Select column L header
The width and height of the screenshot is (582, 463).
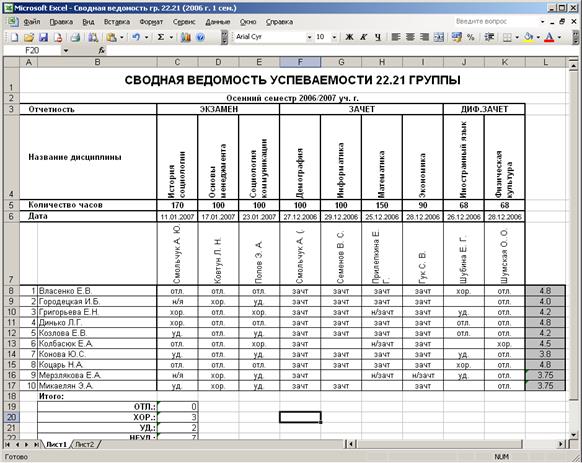pyautogui.click(x=545, y=62)
